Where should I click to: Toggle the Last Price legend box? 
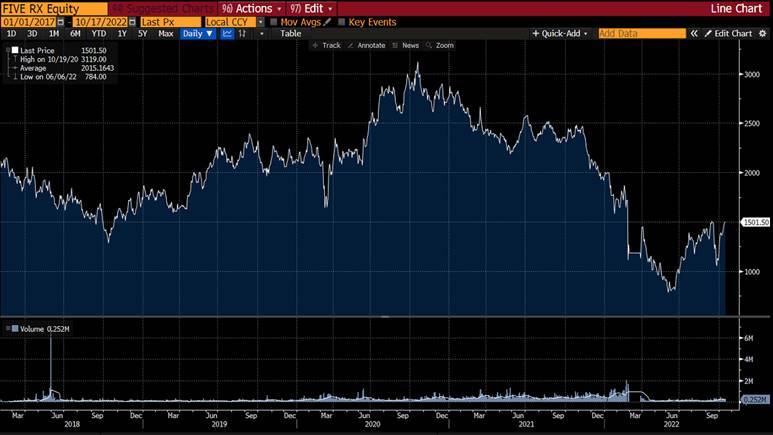(x=13, y=49)
